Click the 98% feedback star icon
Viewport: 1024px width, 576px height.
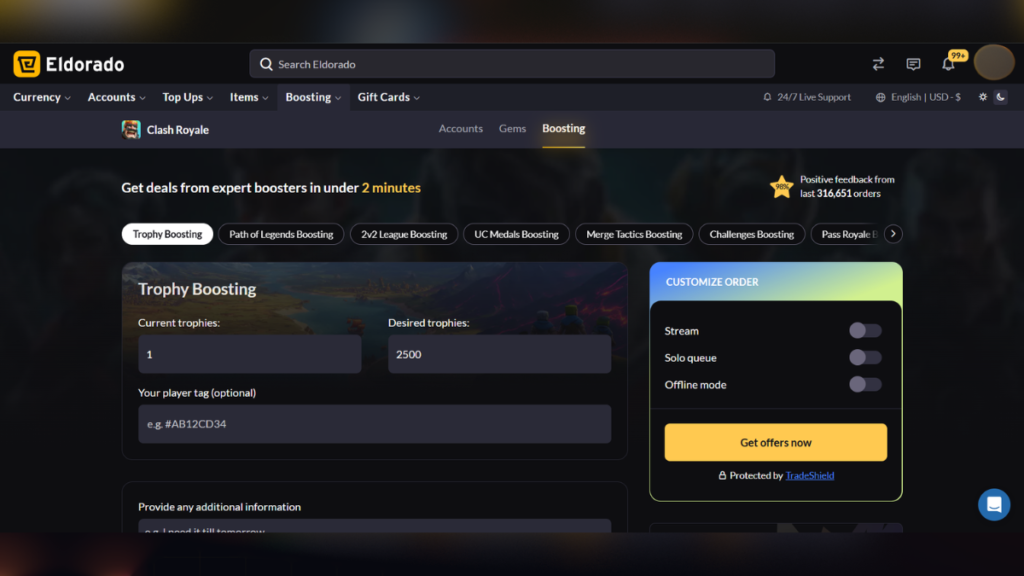(x=781, y=187)
